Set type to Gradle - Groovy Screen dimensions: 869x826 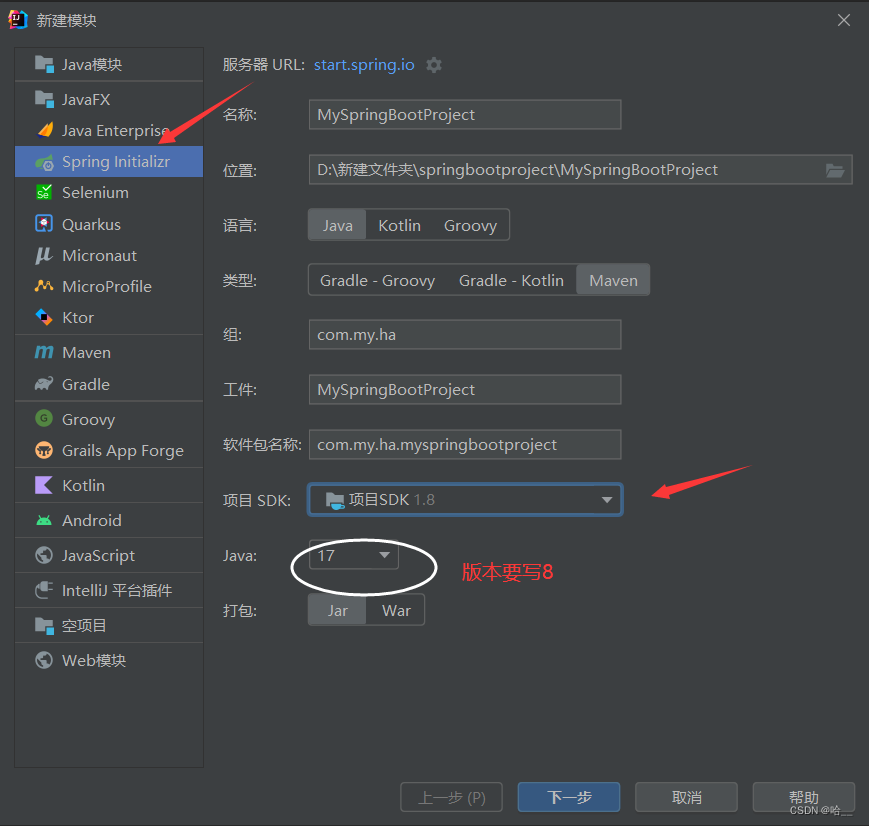[377, 281]
